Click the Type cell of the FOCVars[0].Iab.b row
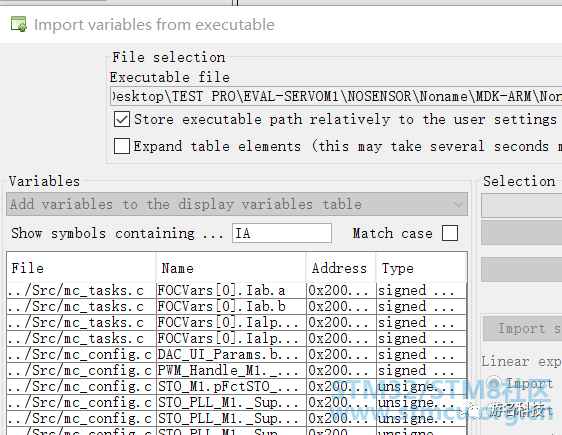The height and width of the screenshot is (435, 562). tap(422, 306)
